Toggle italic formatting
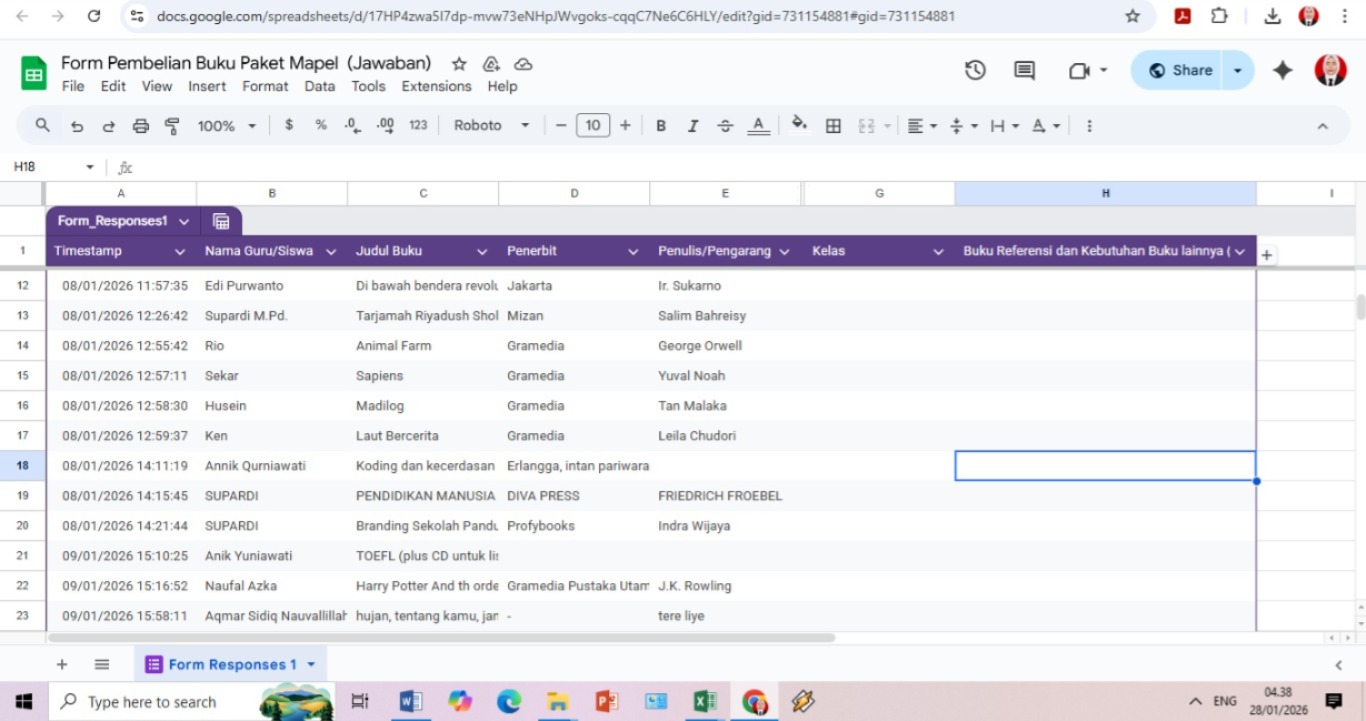 (692, 126)
